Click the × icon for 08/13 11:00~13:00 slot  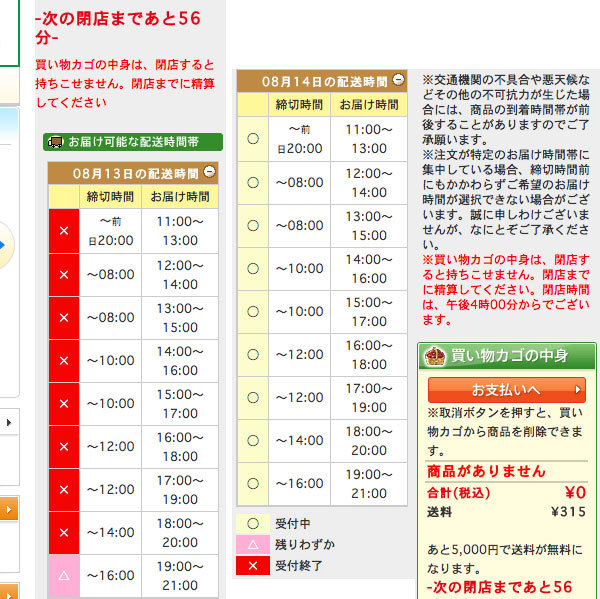click(x=64, y=231)
